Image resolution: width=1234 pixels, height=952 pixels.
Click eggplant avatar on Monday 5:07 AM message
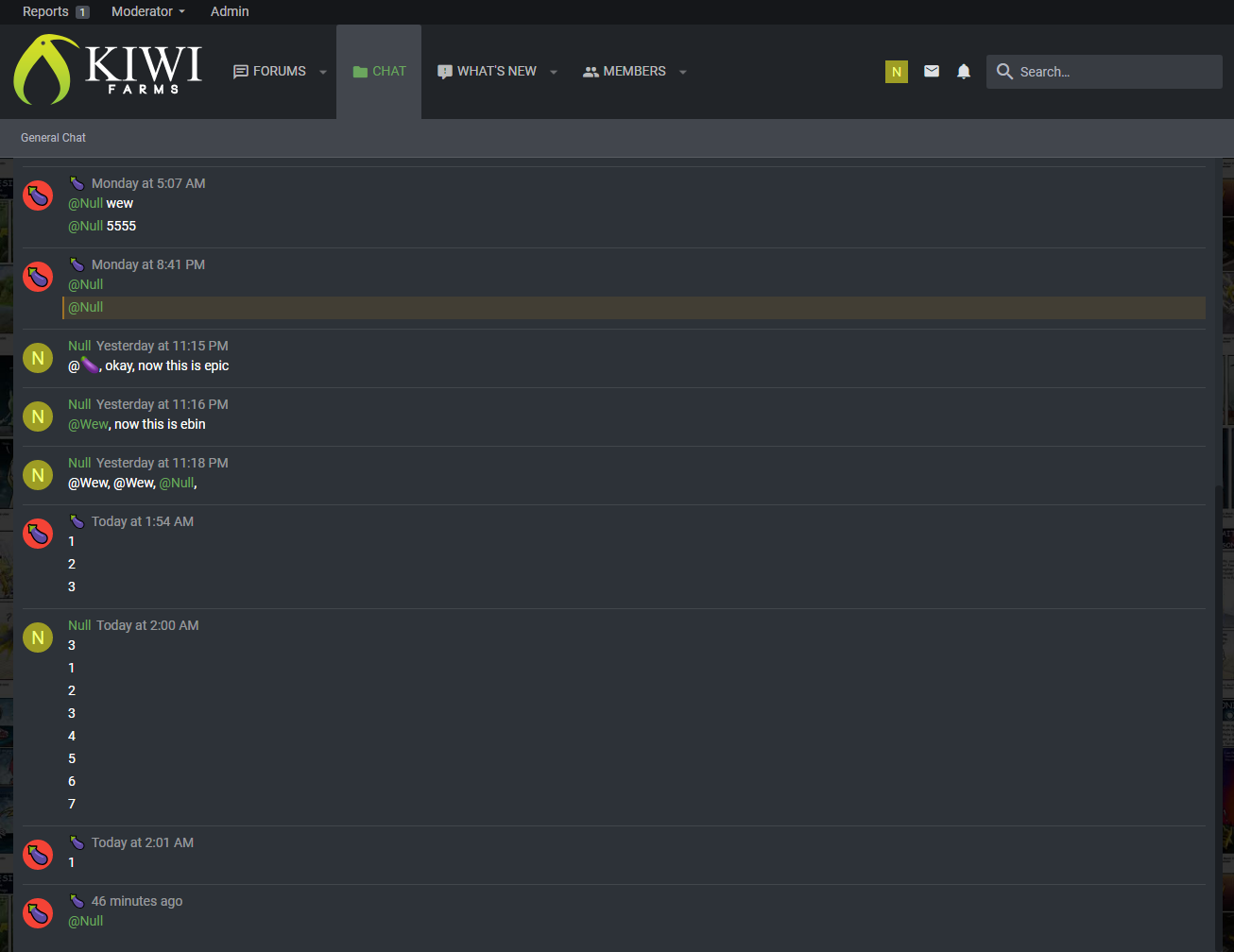(x=38, y=195)
